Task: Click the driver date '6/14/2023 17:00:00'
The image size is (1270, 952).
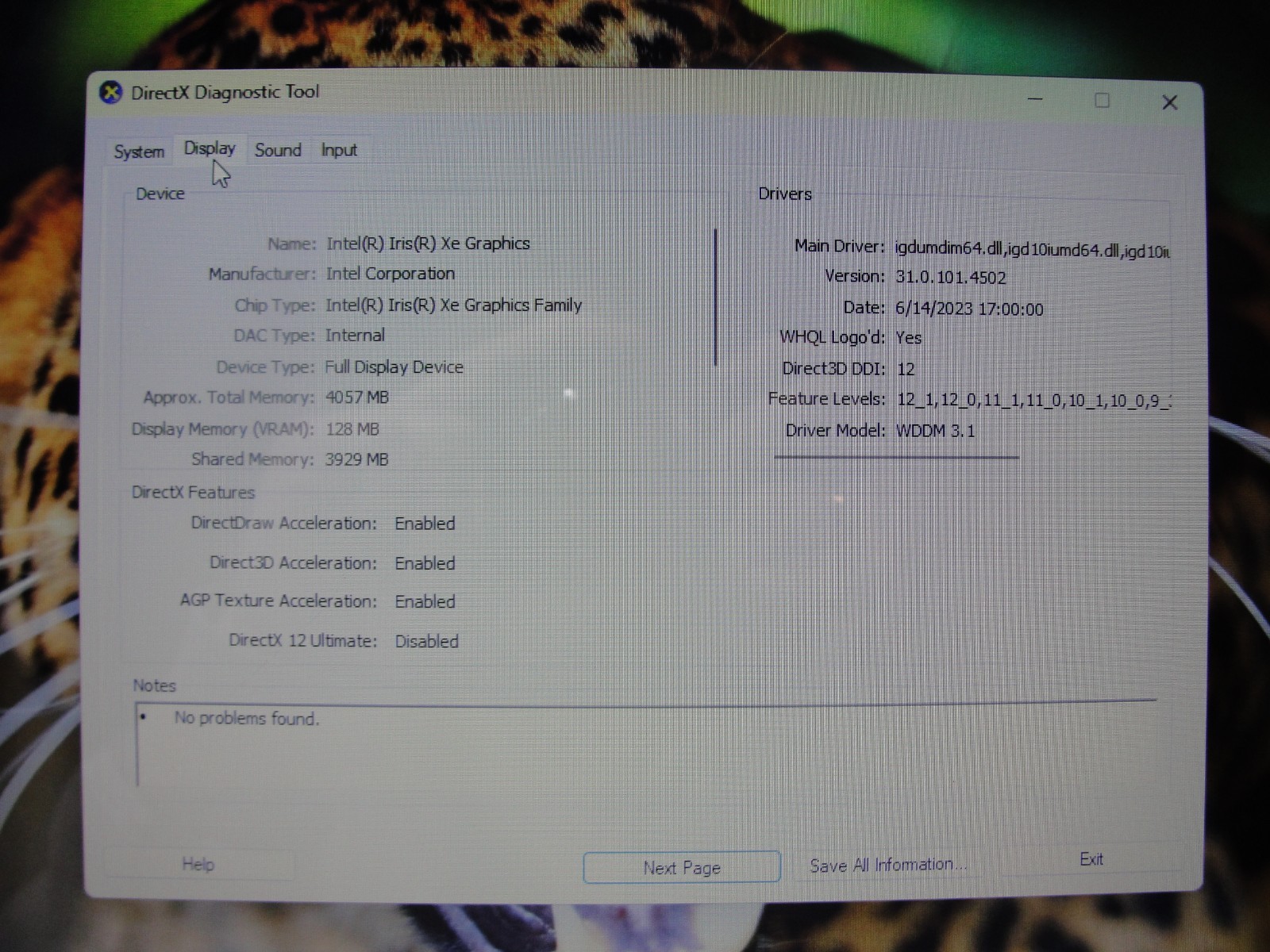Action: [x=969, y=309]
